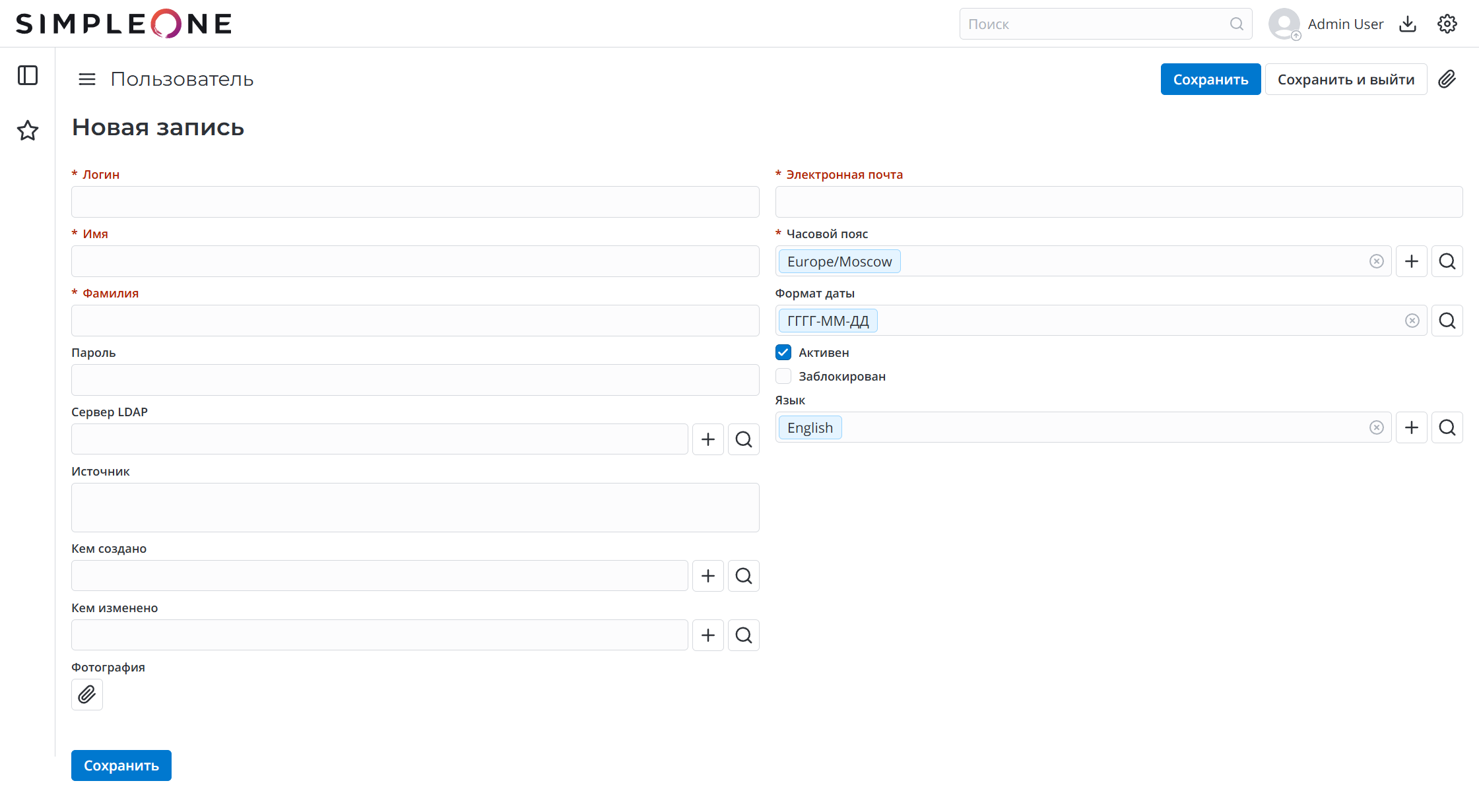Open Формат даты lookup with magnifier
This screenshot has height=812, width=1479.
click(1447, 321)
